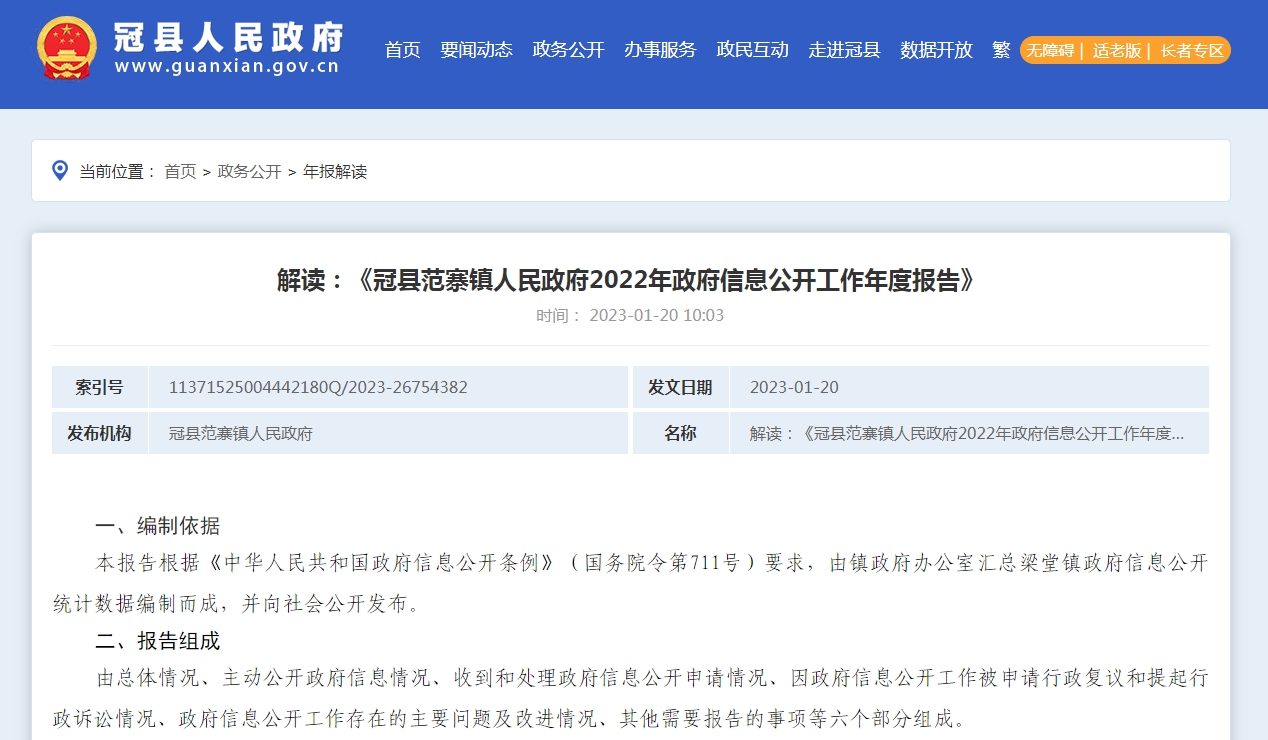Click the 当前位置 label

click(118, 171)
